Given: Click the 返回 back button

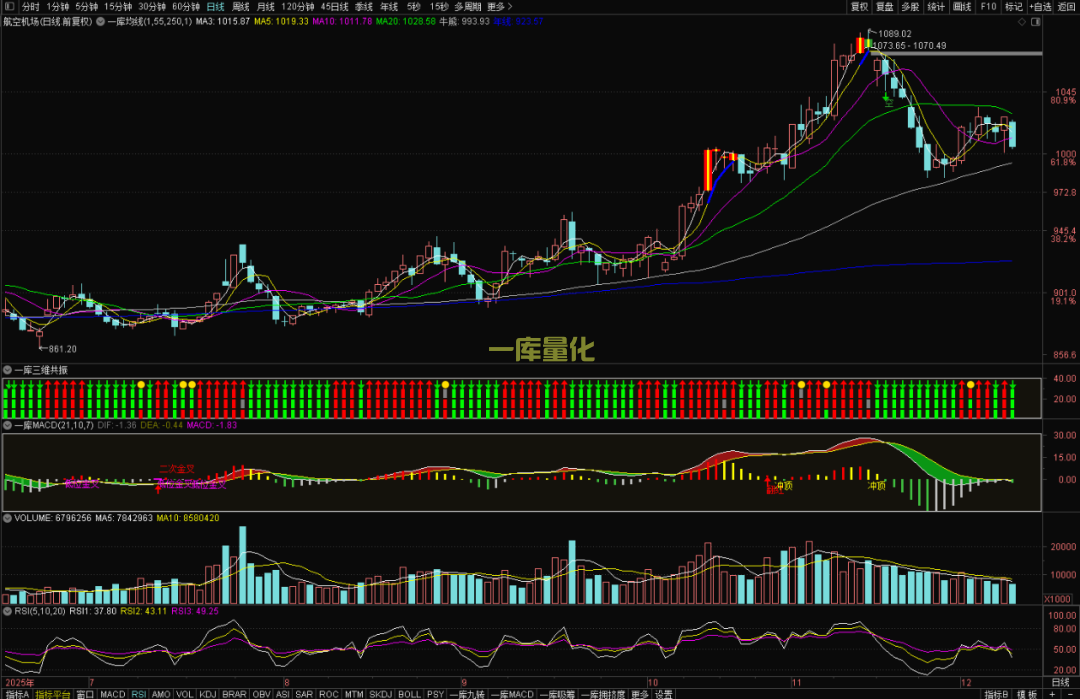Looking at the screenshot, I should coord(1067,7).
